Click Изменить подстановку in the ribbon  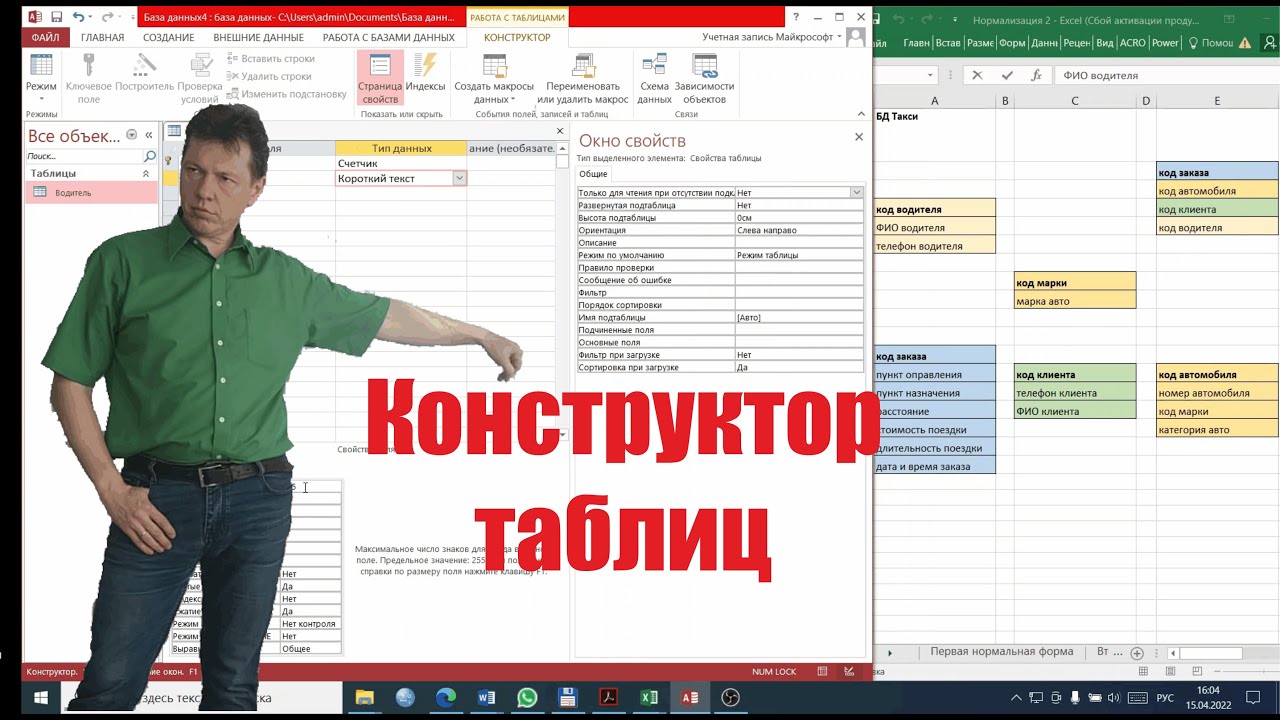[x=285, y=94]
